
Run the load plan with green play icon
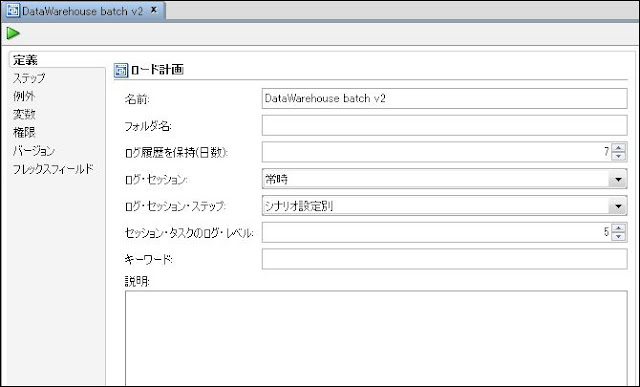coord(13,33)
